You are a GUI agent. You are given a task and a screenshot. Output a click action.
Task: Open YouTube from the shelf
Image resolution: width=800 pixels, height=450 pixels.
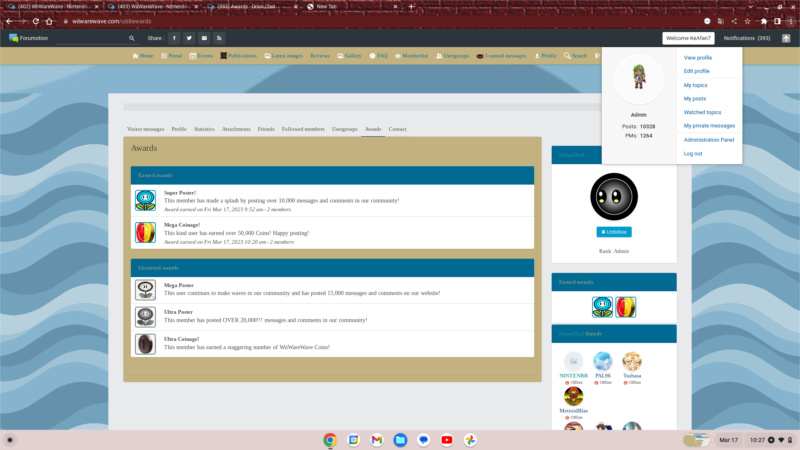coord(446,440)
